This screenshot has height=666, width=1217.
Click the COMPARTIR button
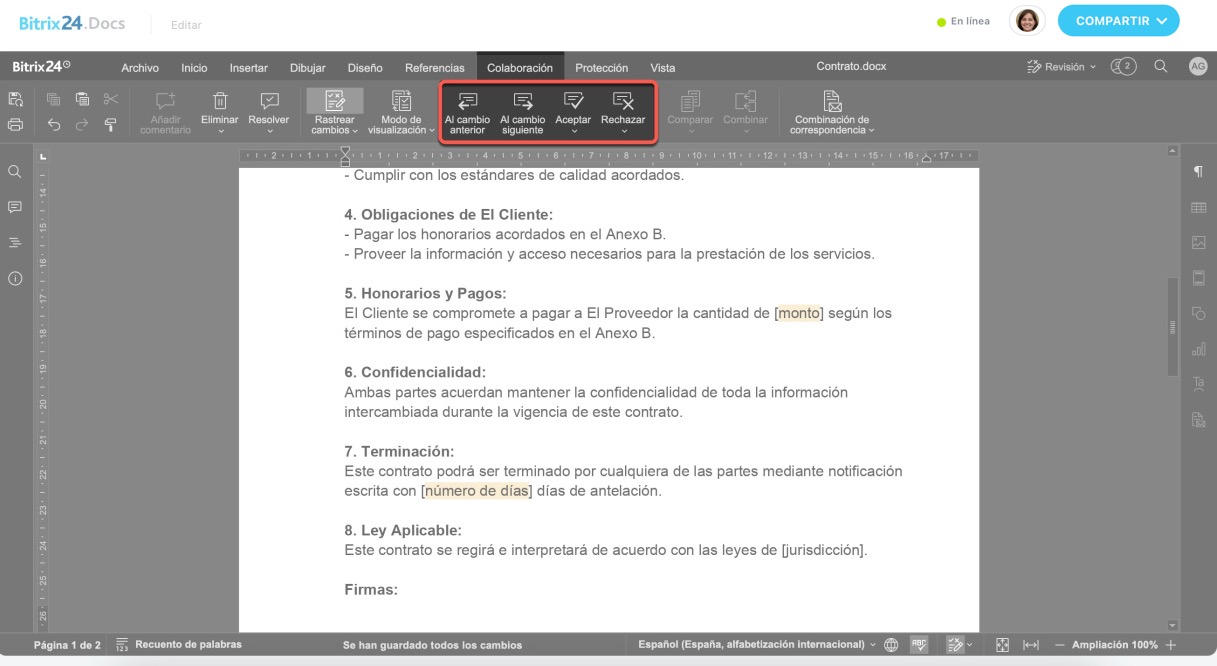click(1118, 21)
